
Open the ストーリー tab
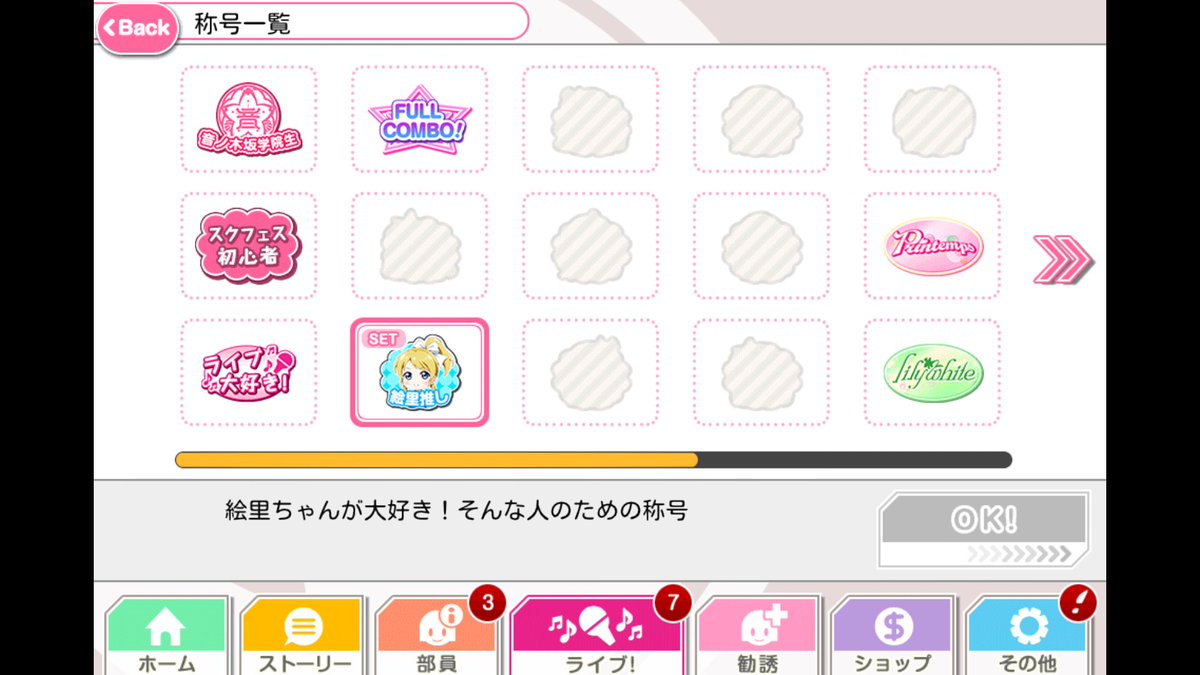(x=304, y=636)
